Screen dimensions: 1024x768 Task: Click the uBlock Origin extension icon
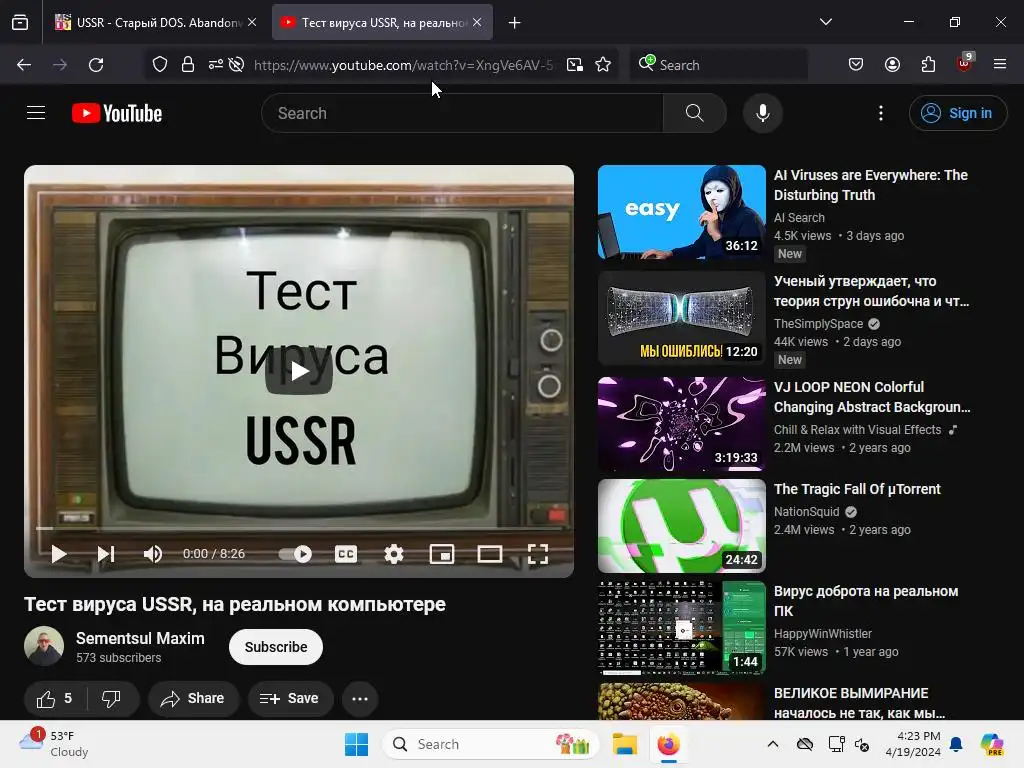click(964, 63)
